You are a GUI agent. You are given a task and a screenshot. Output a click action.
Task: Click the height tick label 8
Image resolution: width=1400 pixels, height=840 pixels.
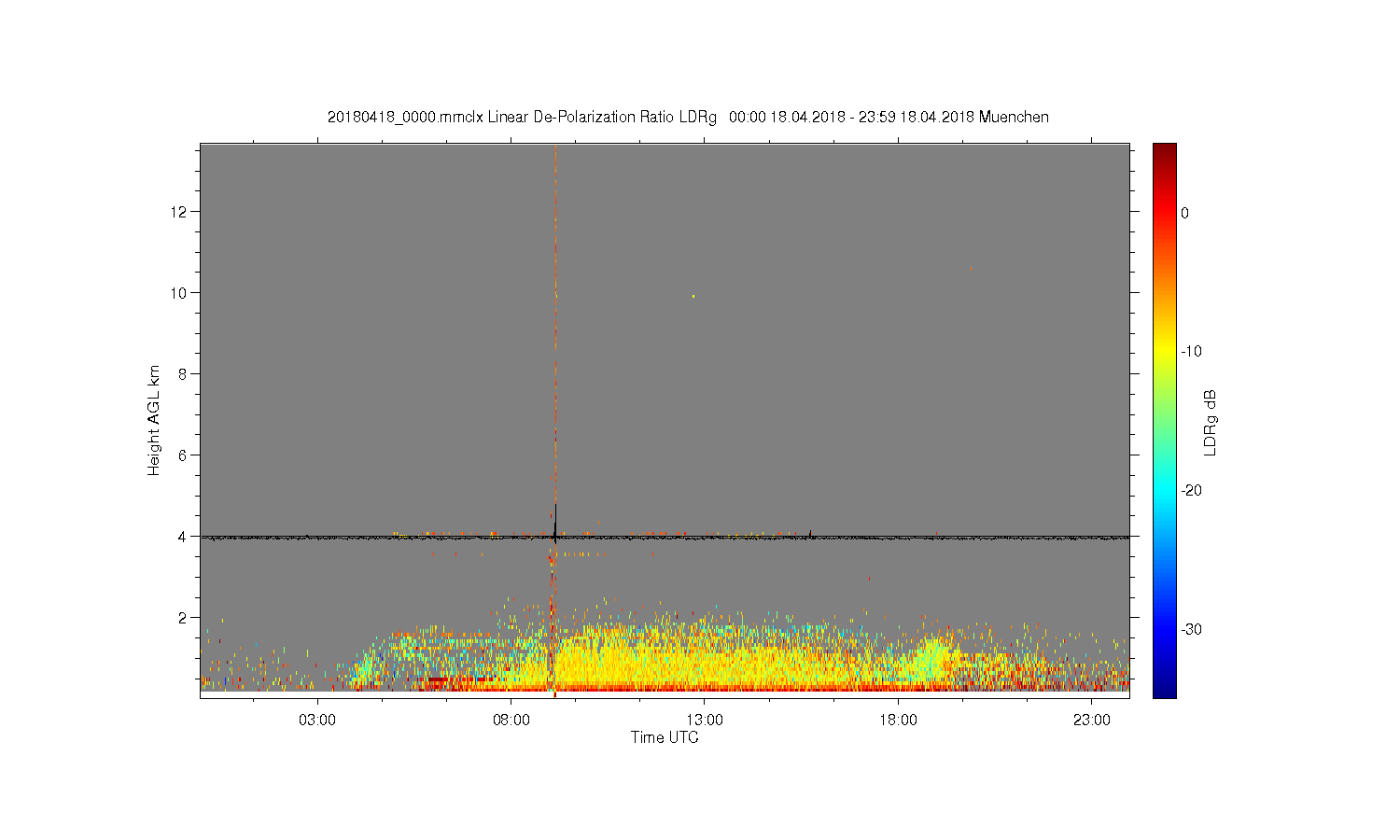[183, 374]
